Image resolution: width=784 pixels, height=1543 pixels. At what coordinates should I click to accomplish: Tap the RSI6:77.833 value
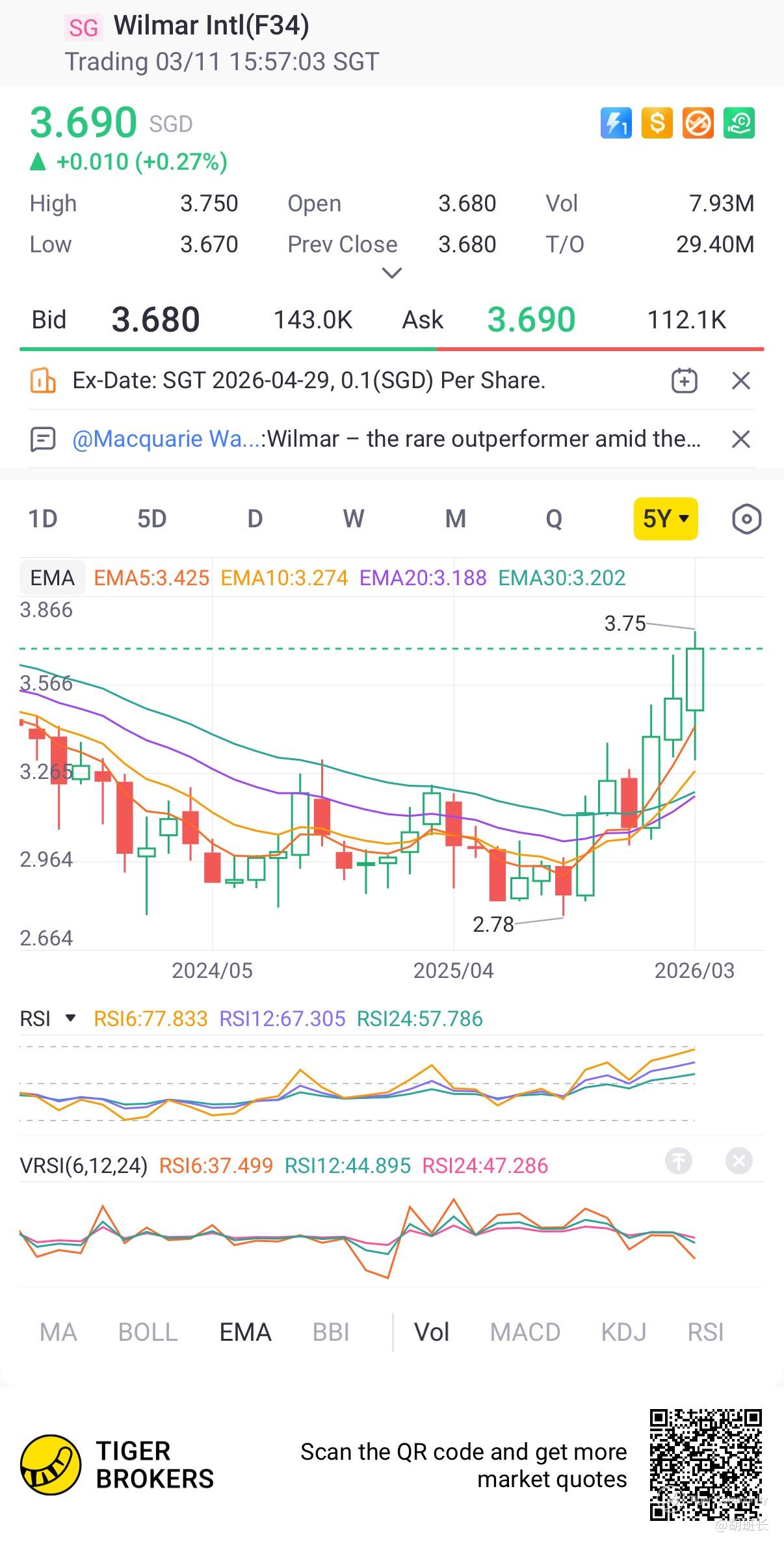click(151, 1018)
